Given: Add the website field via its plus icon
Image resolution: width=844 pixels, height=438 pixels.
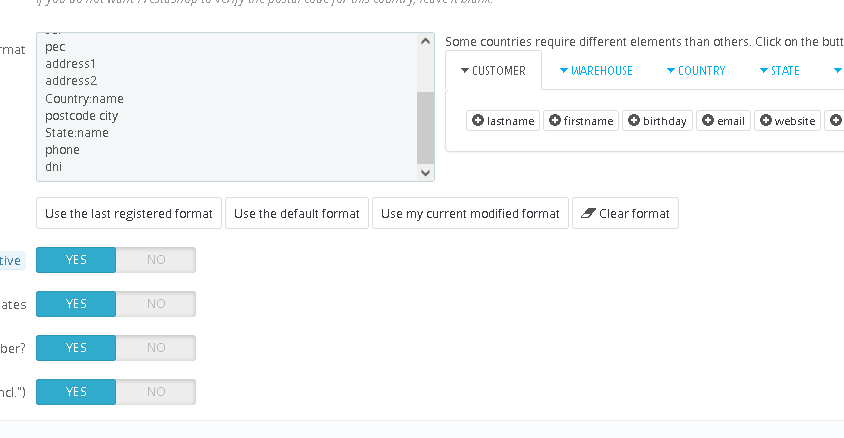Looking at the screenshot, I should (765, 120).
